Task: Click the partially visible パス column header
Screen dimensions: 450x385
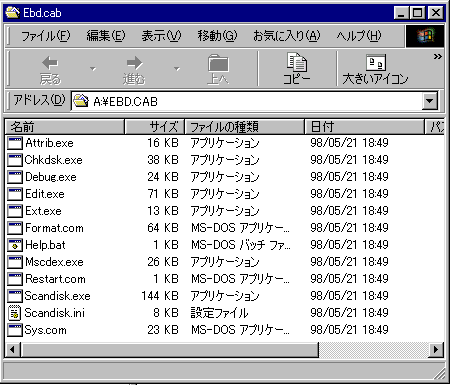Action: (435, 127)
